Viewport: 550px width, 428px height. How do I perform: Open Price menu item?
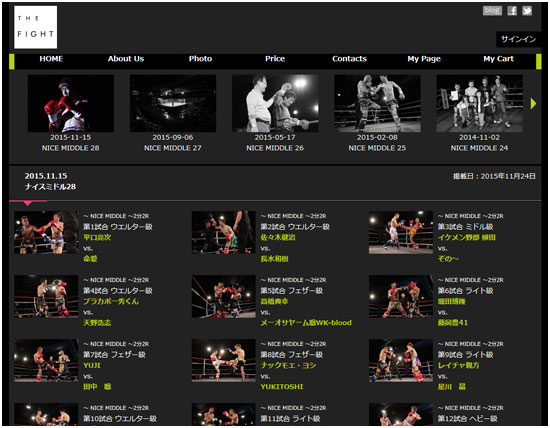[275, 59]
